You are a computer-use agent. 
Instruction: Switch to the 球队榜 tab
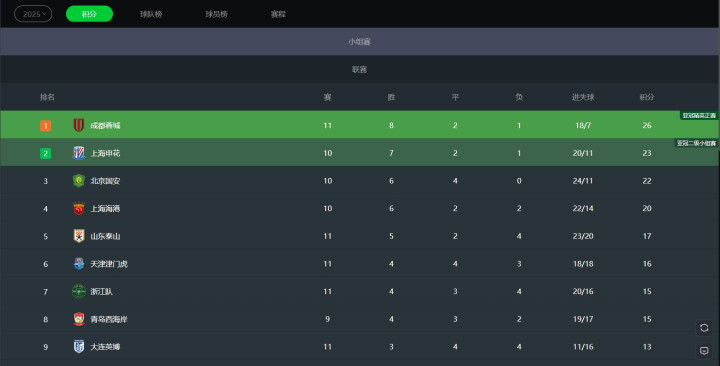point(151,14)
